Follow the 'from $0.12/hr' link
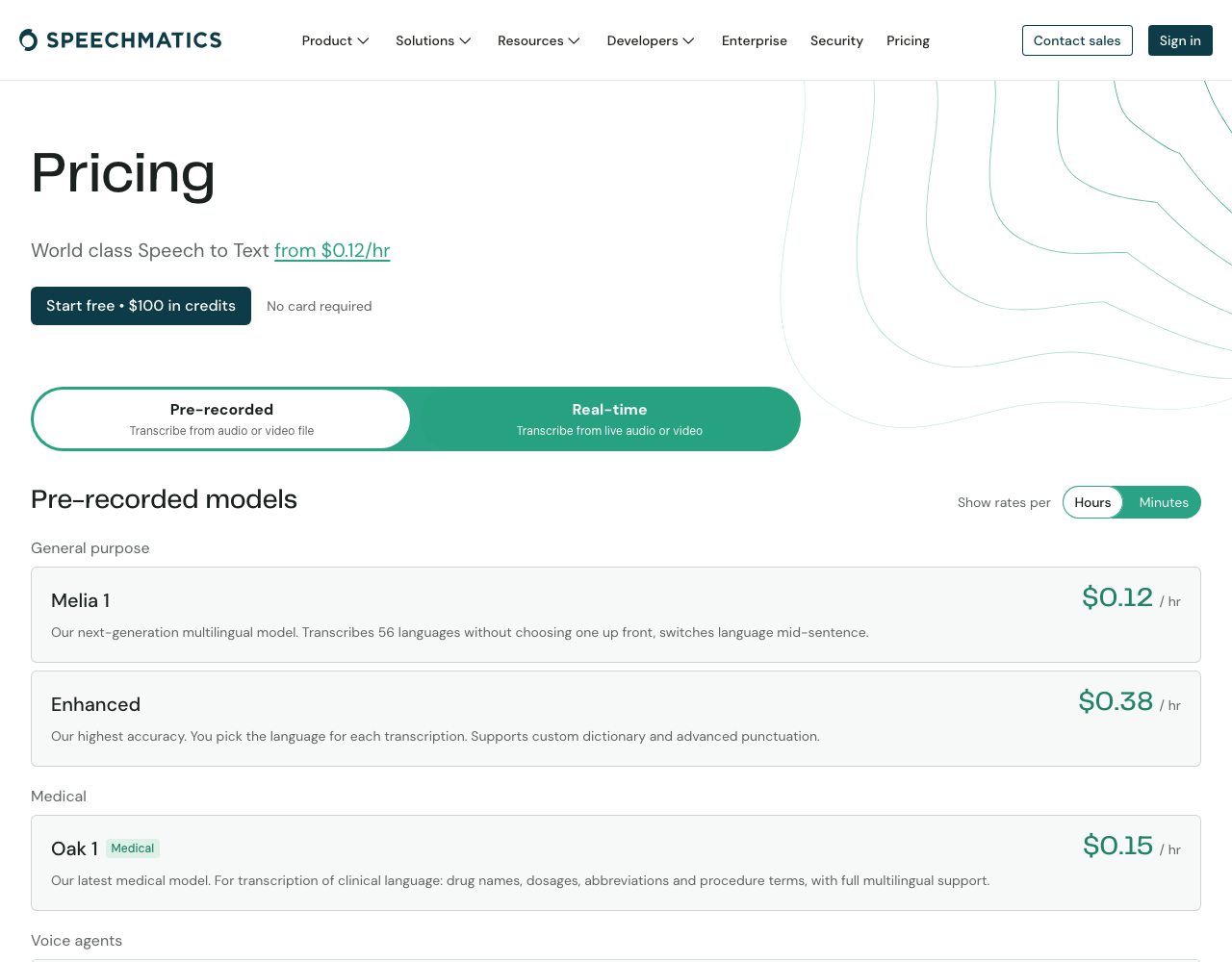The height and width of the screenshot is (962, 1232). 332,250
